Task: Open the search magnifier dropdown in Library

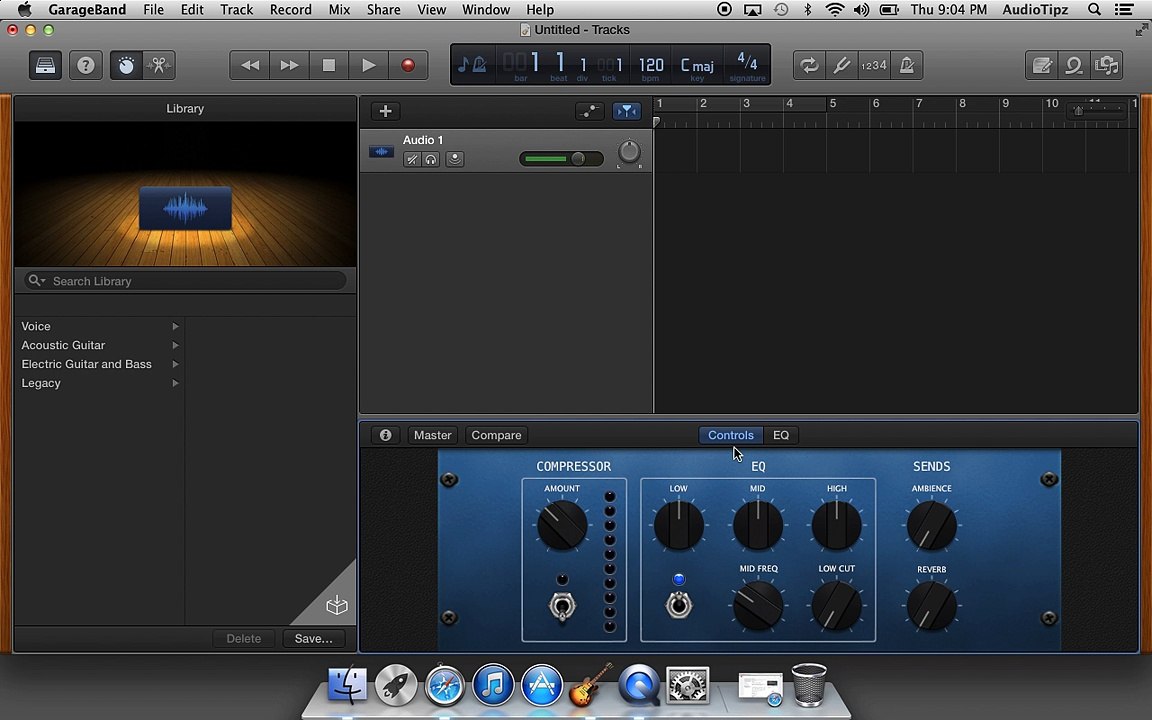Action: coord(36,281)
